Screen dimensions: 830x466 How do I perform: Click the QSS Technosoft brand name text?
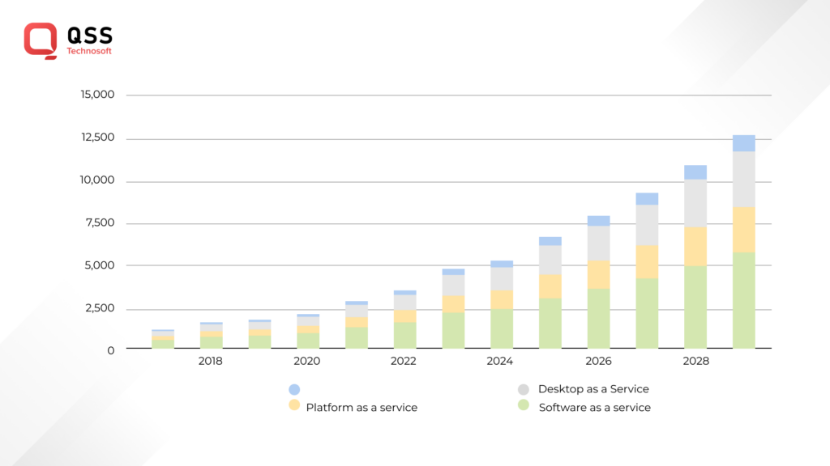tap(90, 38)
